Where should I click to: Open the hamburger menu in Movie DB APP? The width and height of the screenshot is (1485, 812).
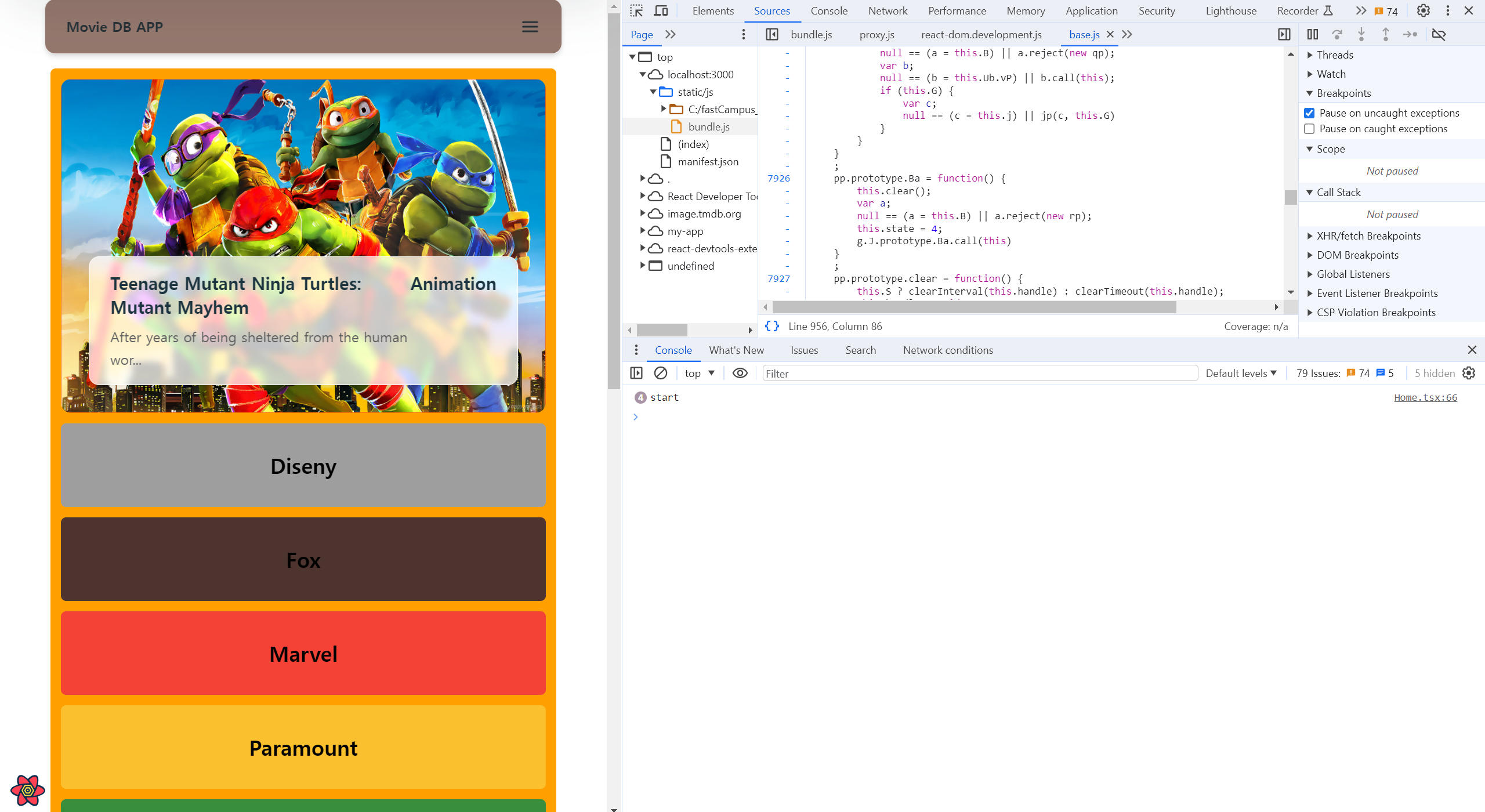coord(530,27)
